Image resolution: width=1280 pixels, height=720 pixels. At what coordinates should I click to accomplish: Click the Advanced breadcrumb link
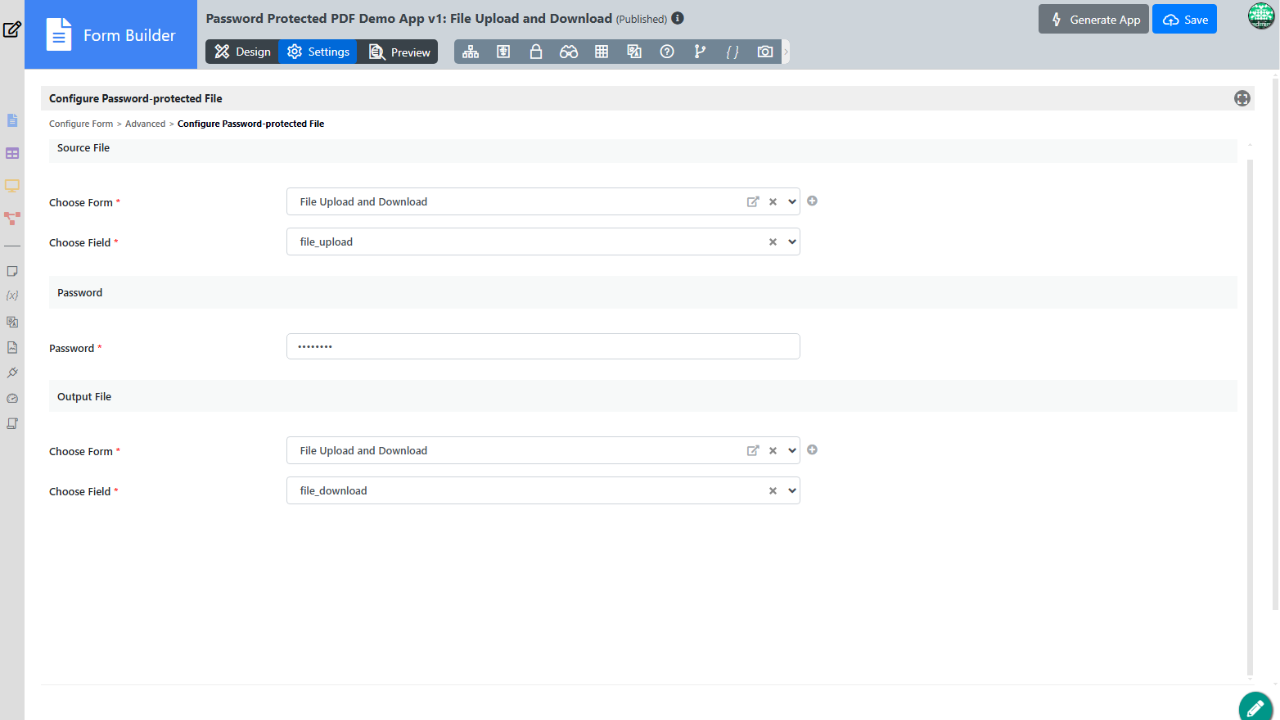coord(145,124)
